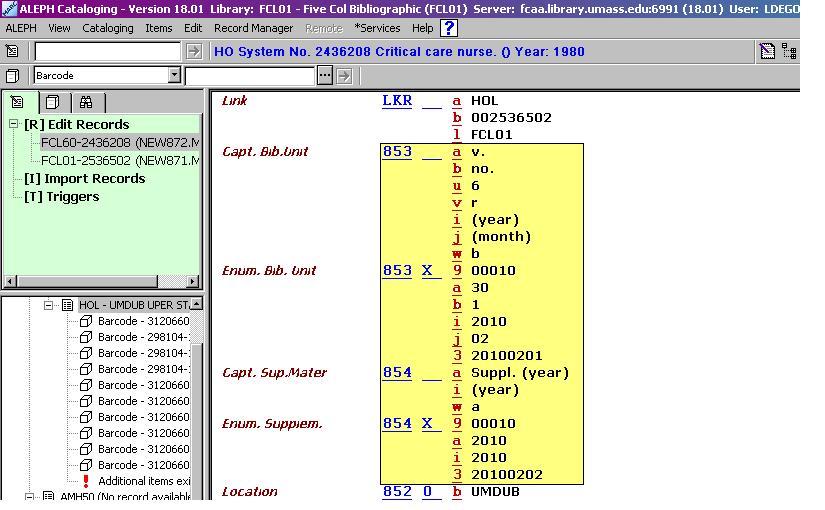Click the item bar cube icon
Viewport: 825px width, 510px height.
click(12, 76)
